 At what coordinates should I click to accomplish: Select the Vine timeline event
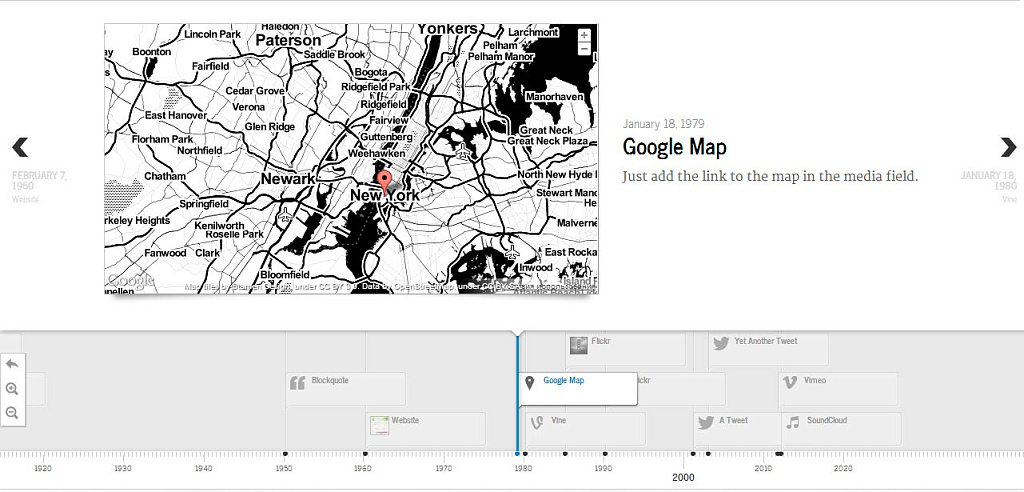coord(585,429)
